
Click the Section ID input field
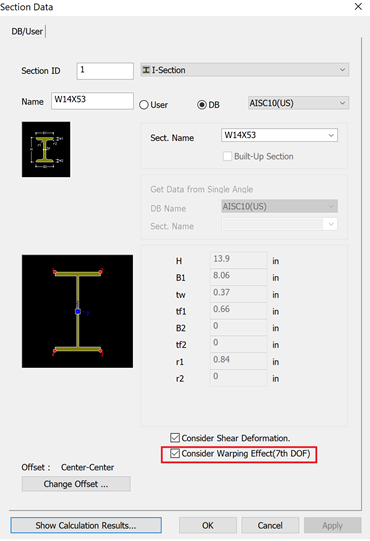[105, 71]
